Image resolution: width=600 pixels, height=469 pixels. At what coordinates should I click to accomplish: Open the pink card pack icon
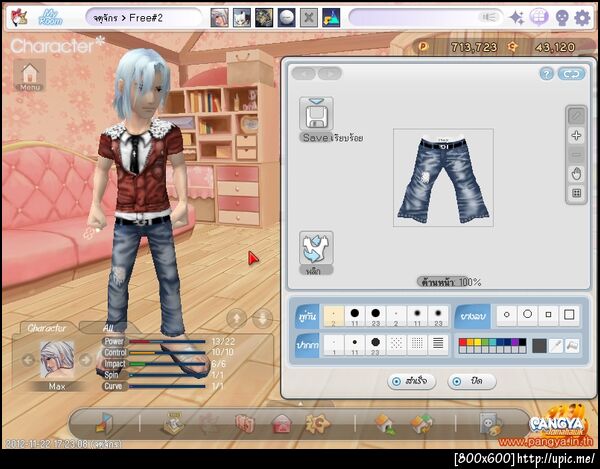click(245, 424)
